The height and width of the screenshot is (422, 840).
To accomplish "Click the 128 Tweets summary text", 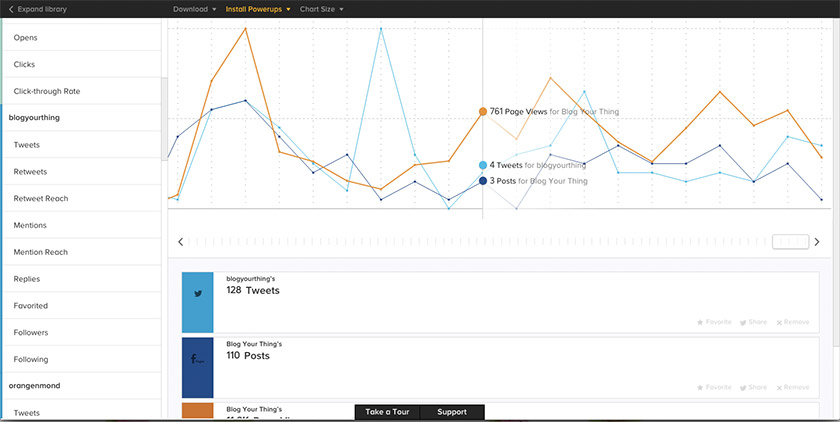I will point(253,290).
